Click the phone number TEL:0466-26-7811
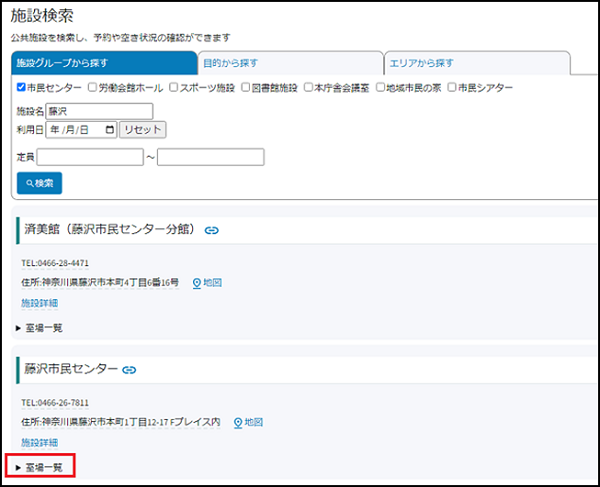The height and width of the screenshot is (487, 600). (55, 403)
